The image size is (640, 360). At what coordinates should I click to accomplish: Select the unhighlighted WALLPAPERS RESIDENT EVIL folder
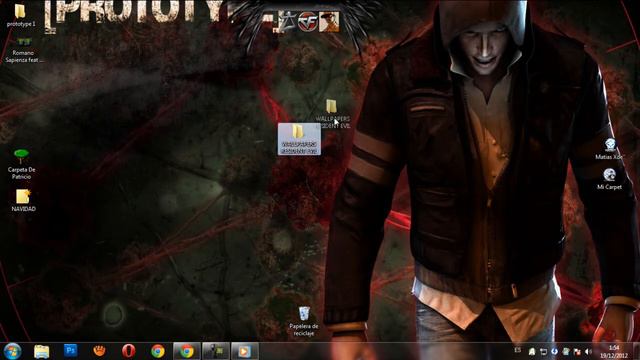[x=332, y=113]
